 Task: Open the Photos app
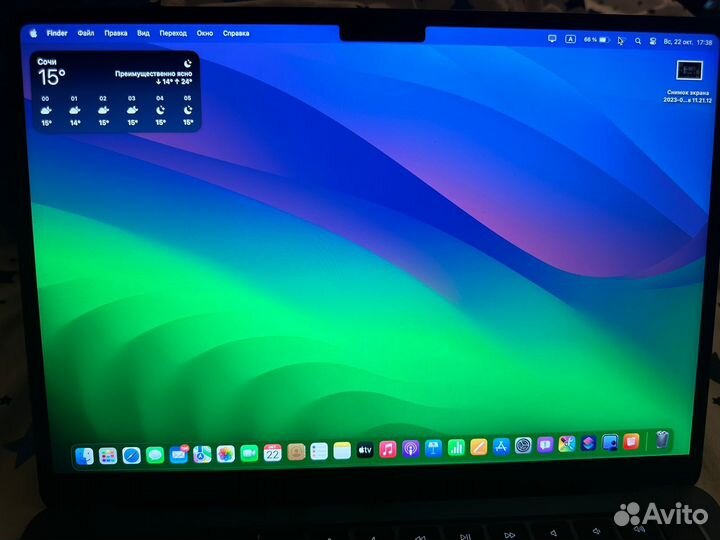pos(225,454)
